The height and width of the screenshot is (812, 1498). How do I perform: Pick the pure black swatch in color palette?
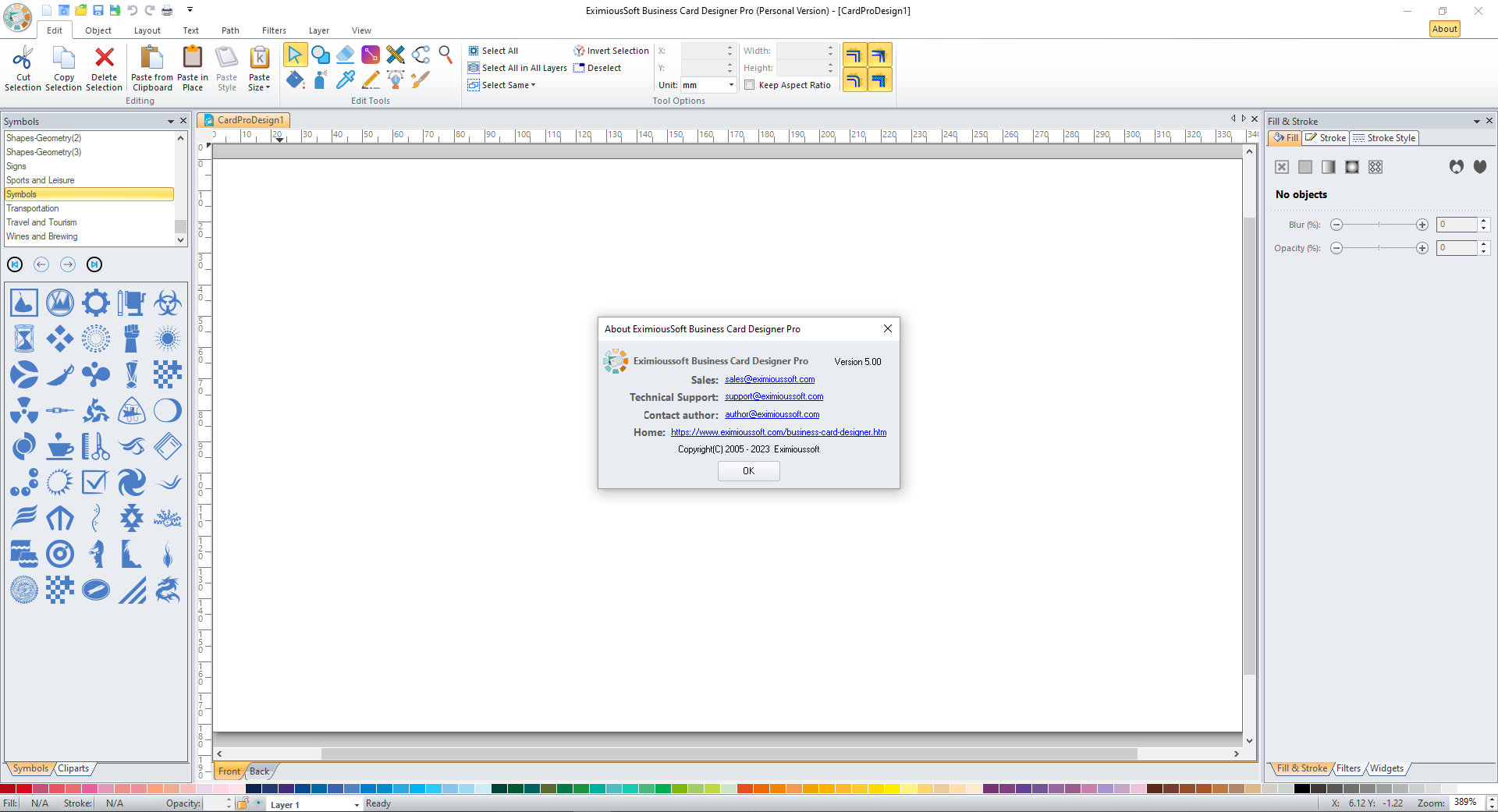[x=1301, y=789]
